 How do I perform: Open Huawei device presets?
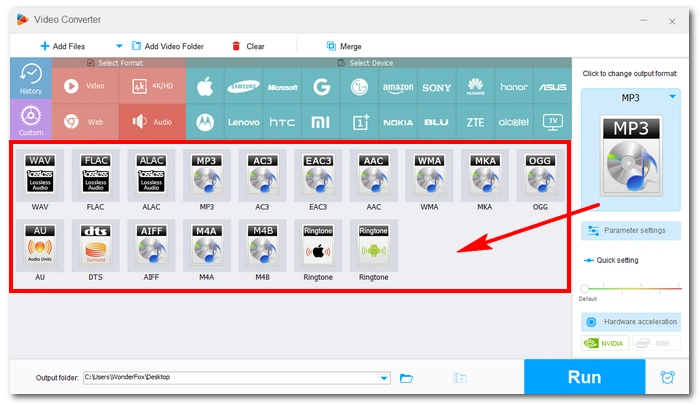475,87
